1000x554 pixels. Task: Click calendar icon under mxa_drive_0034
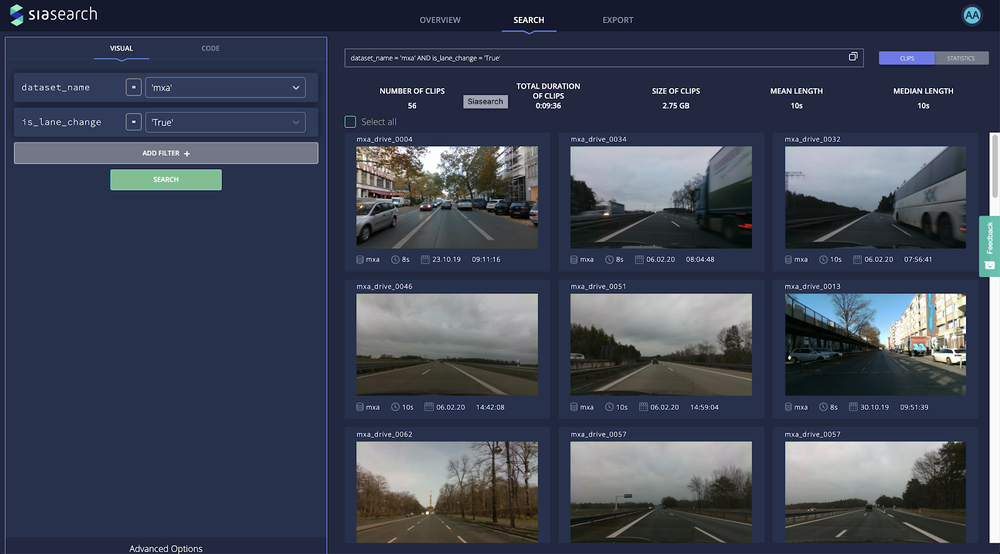pyautogui.click(x=638, y=259)
